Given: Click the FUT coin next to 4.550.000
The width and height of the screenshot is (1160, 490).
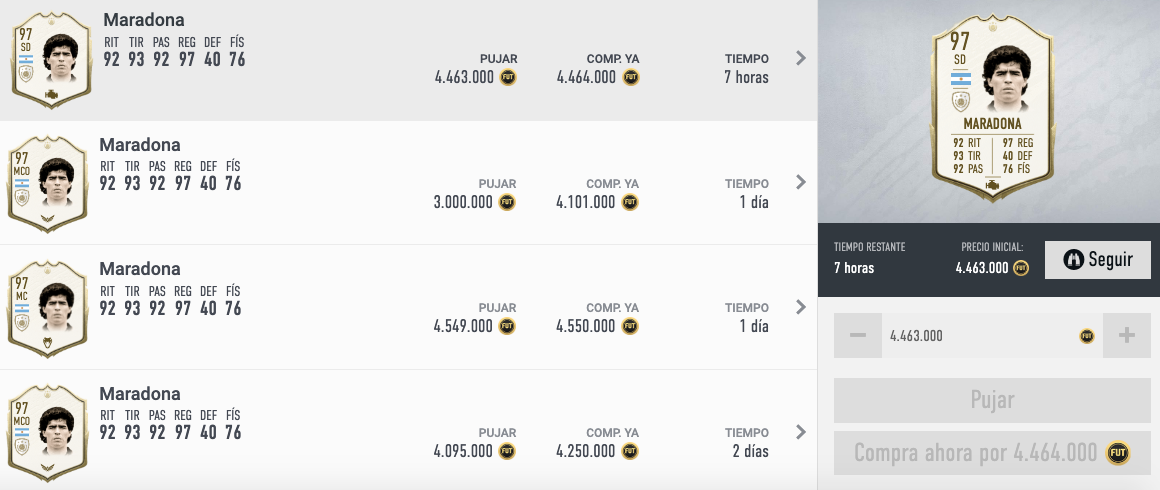Looking at the screenshot, I should 630,326.
